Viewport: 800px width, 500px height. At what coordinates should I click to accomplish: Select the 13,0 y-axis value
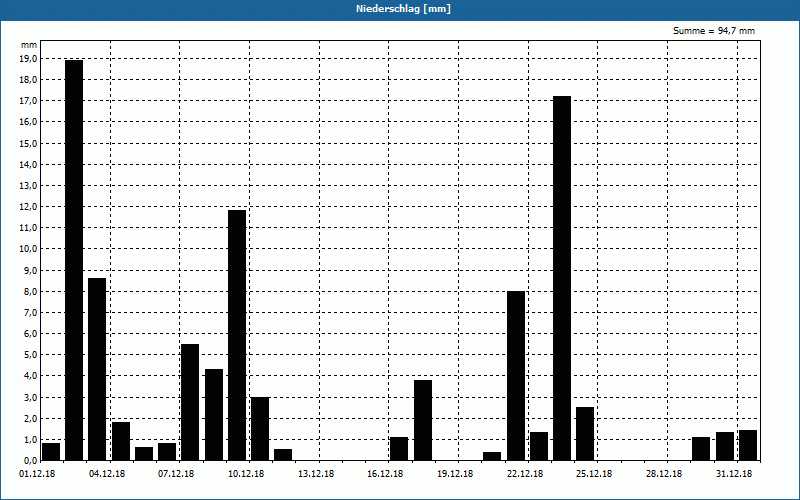(28, 186)
